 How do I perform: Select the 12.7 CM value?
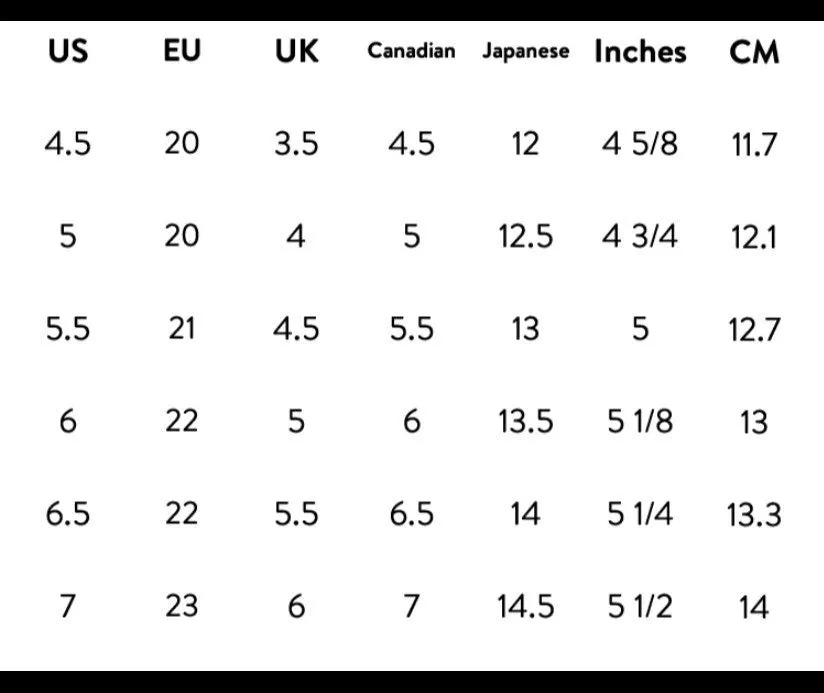pos(754,329)
